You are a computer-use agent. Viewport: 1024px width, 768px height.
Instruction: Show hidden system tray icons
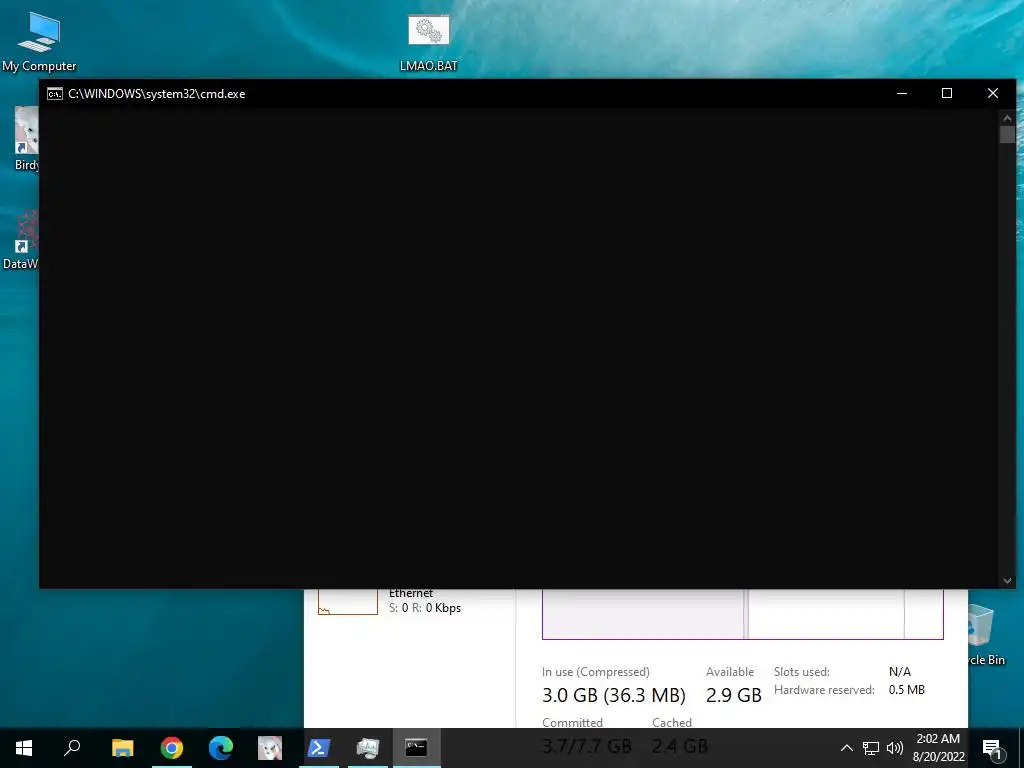tap(846, 748)
